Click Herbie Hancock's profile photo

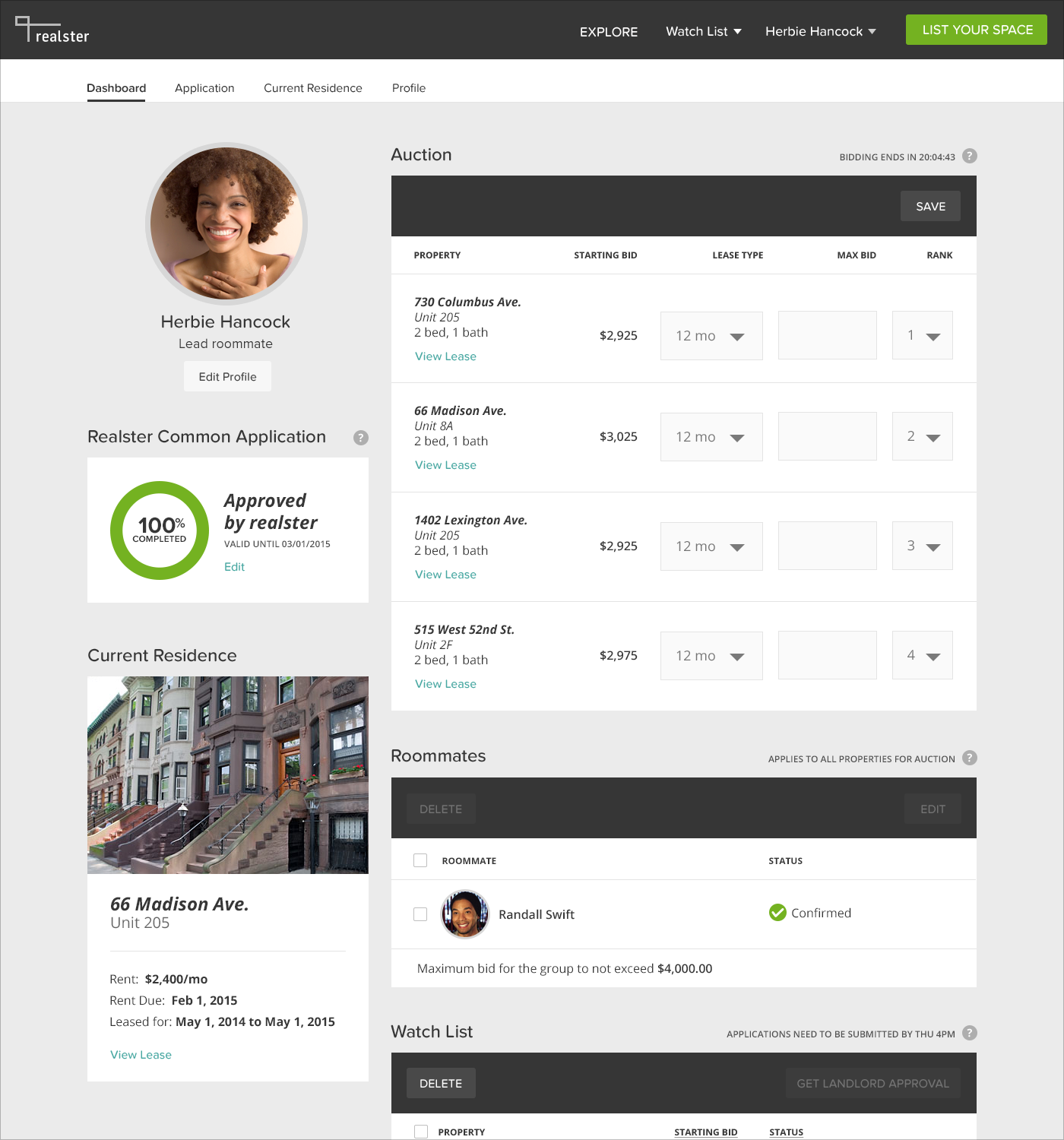click(x=226, y=223)
